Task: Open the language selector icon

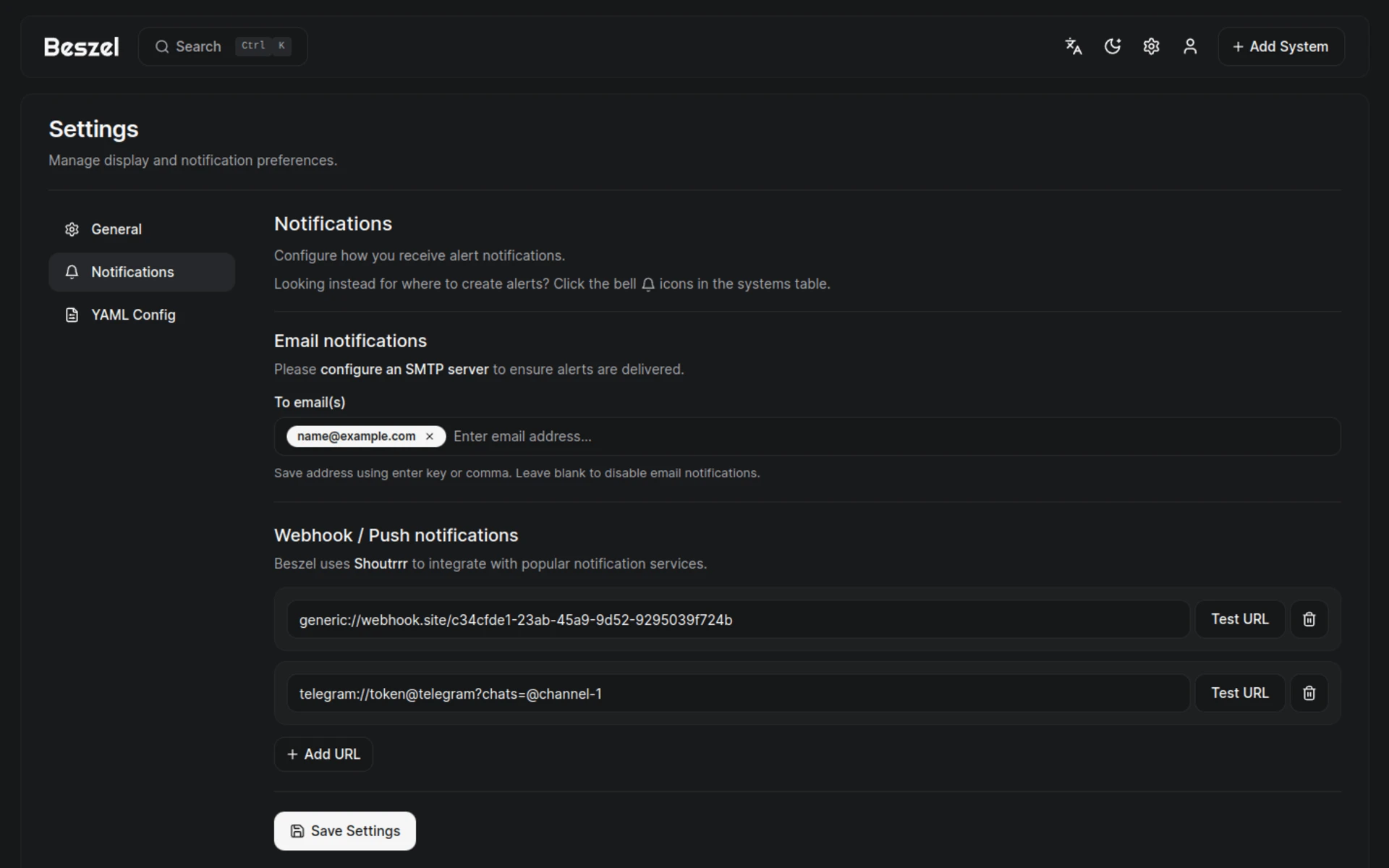Action: point(1074,46)
